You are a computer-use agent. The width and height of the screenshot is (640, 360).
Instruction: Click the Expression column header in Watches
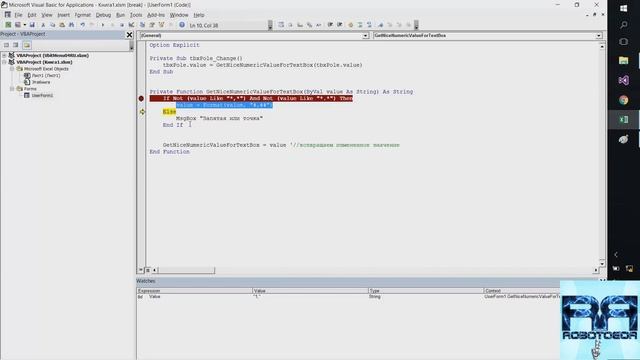tap(194, 291)
